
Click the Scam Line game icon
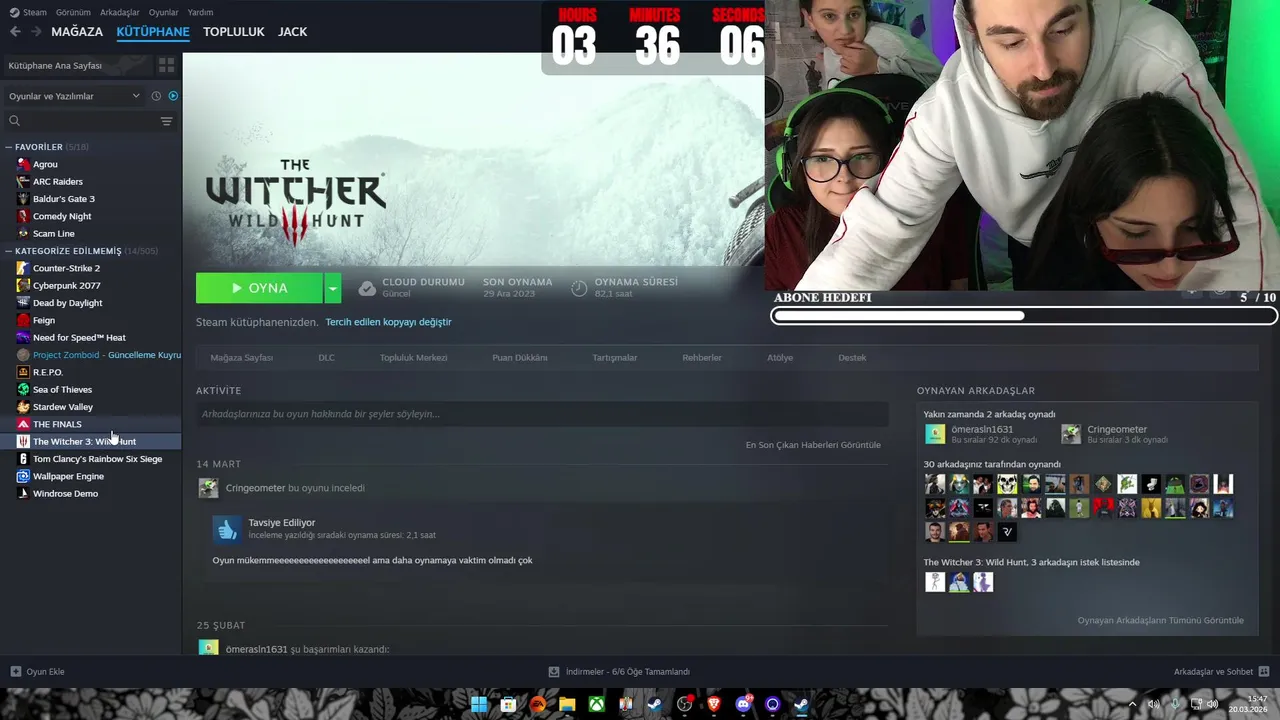coord(23,234)
